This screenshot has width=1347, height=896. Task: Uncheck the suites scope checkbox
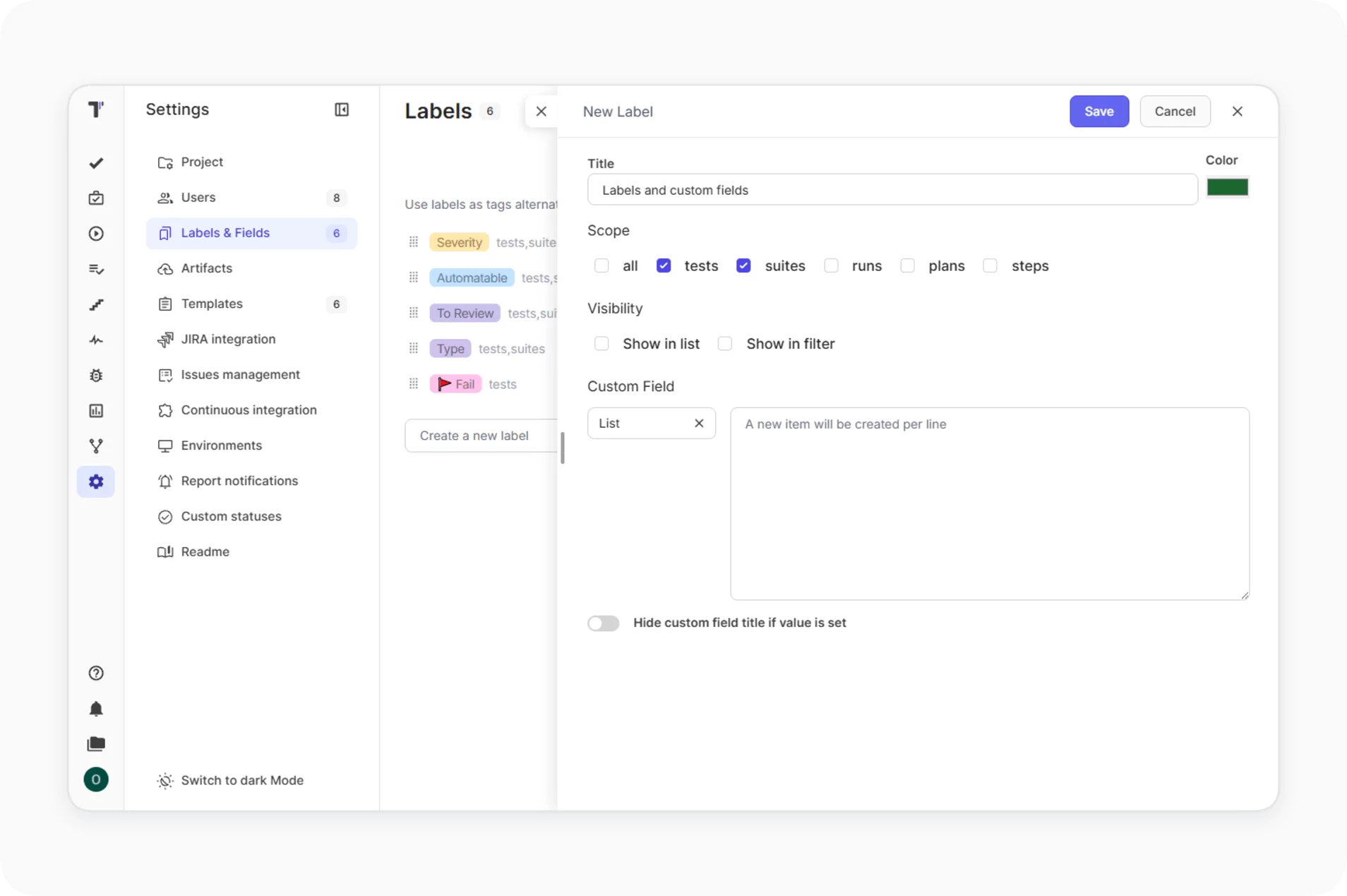(x=743, y=266)
